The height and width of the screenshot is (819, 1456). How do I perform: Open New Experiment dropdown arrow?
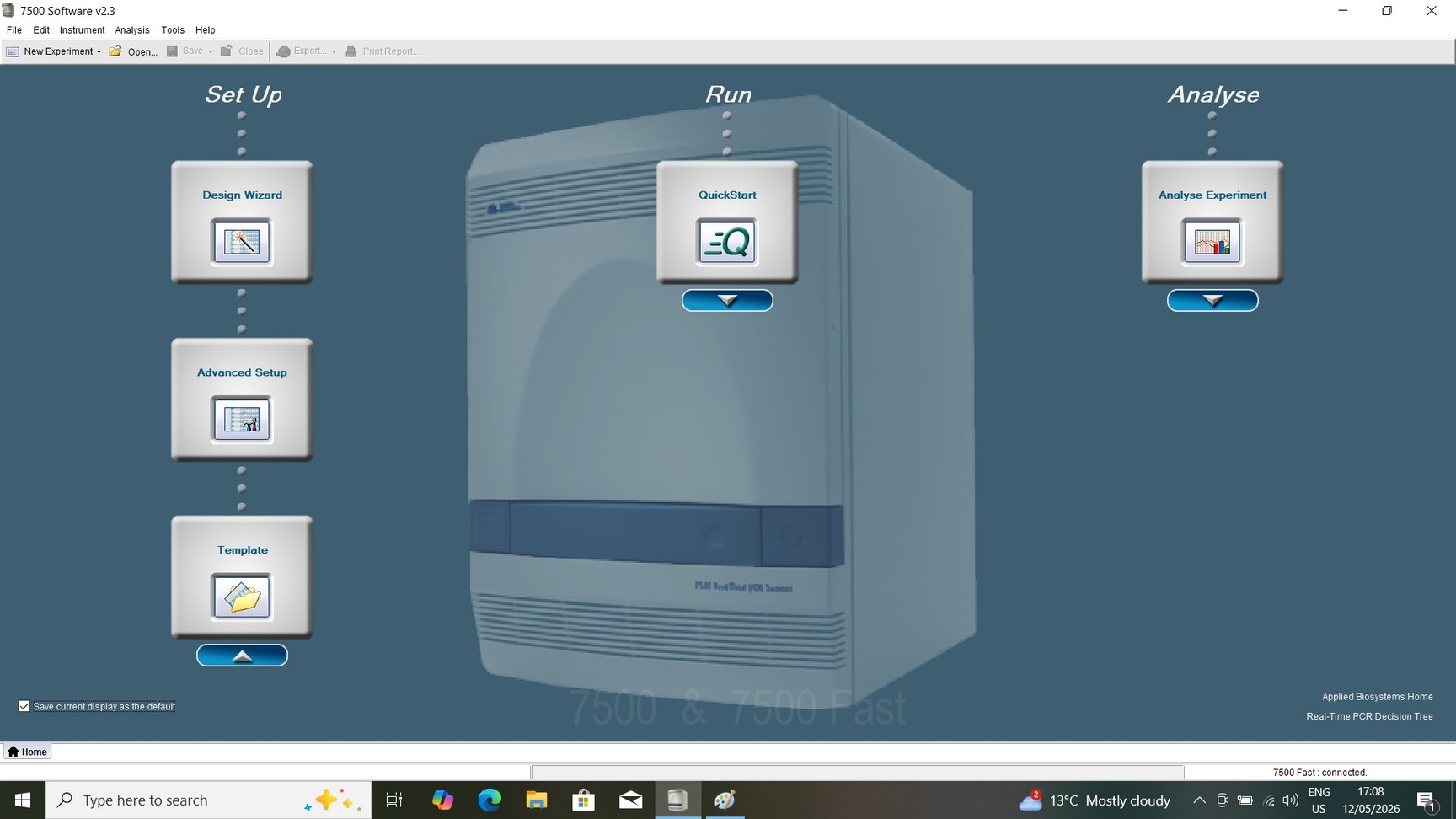99,51
